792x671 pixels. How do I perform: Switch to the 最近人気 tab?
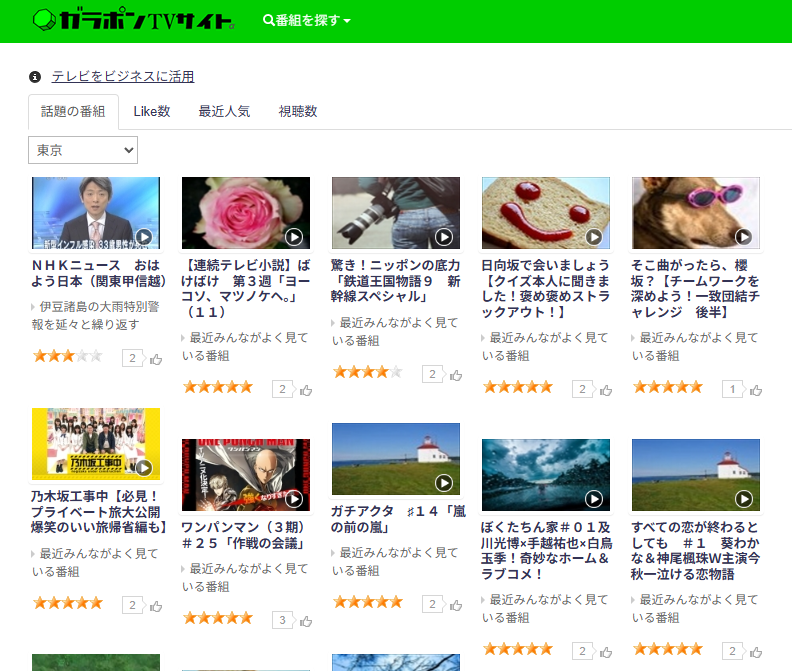pyautogui.click(x=224, y=111)
